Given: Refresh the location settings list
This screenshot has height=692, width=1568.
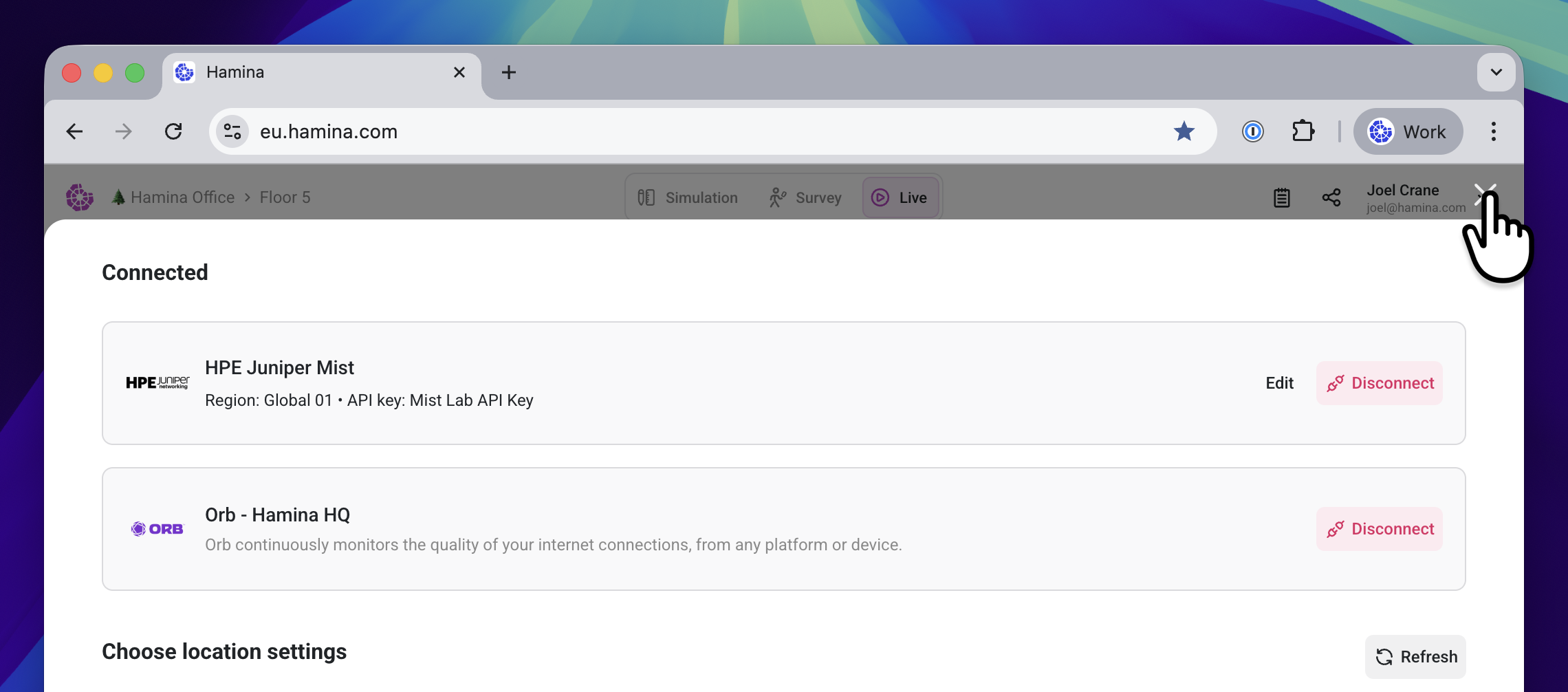Looking at the screenshot, I should point(1415,657).
